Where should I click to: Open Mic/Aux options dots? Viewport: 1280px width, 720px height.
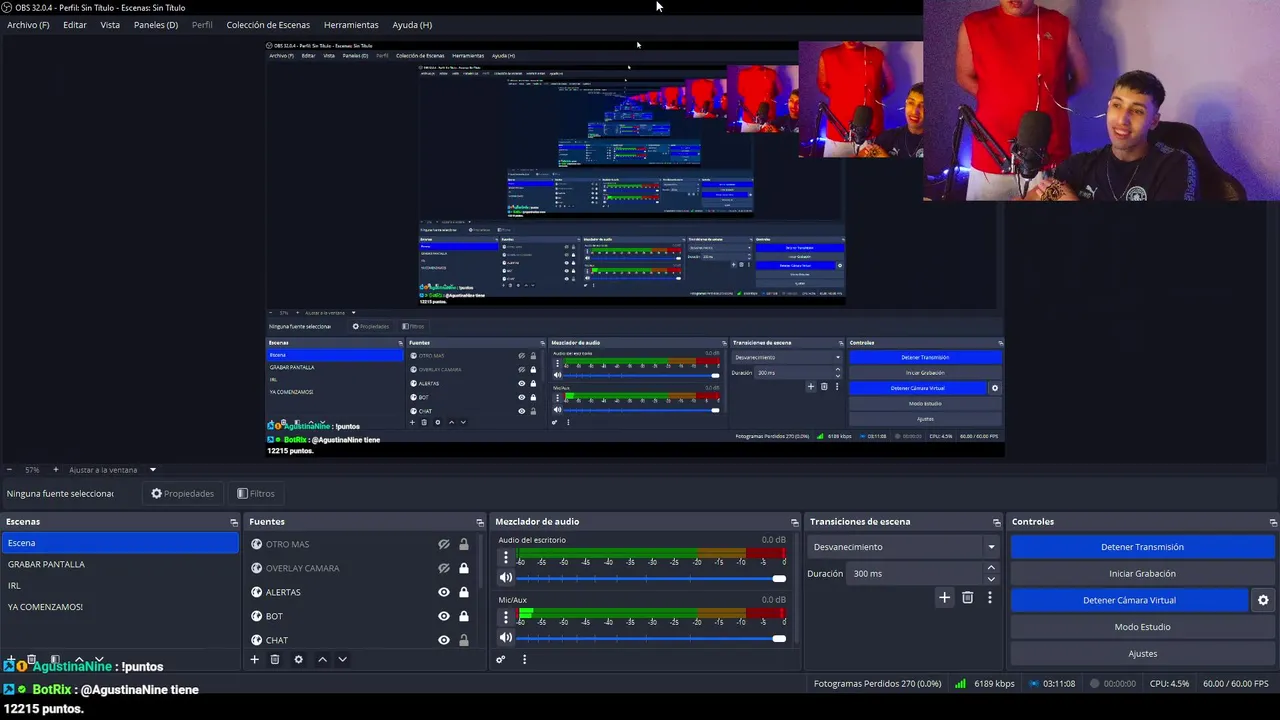click(x=506, y=618)
